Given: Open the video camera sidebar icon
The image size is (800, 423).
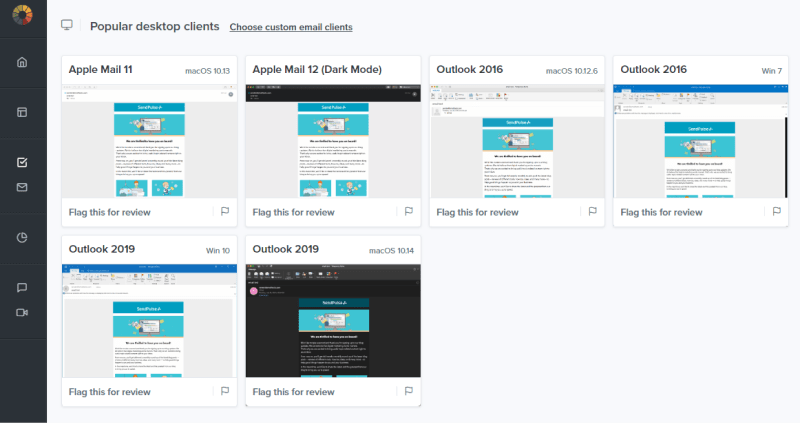Looking at the screenshot, I should click(x=22, y=312).
